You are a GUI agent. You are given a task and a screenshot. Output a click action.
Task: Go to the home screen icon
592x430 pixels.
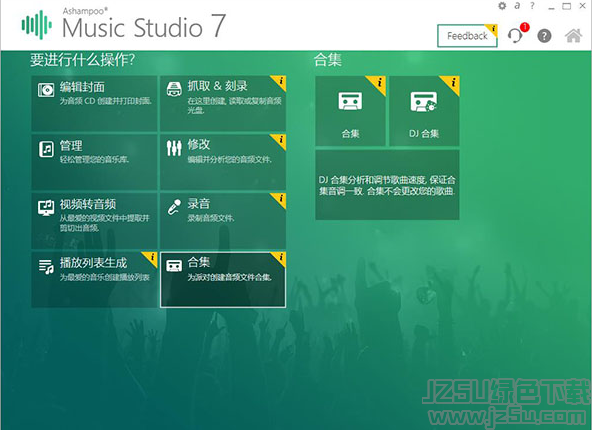(x=573, y=36)
